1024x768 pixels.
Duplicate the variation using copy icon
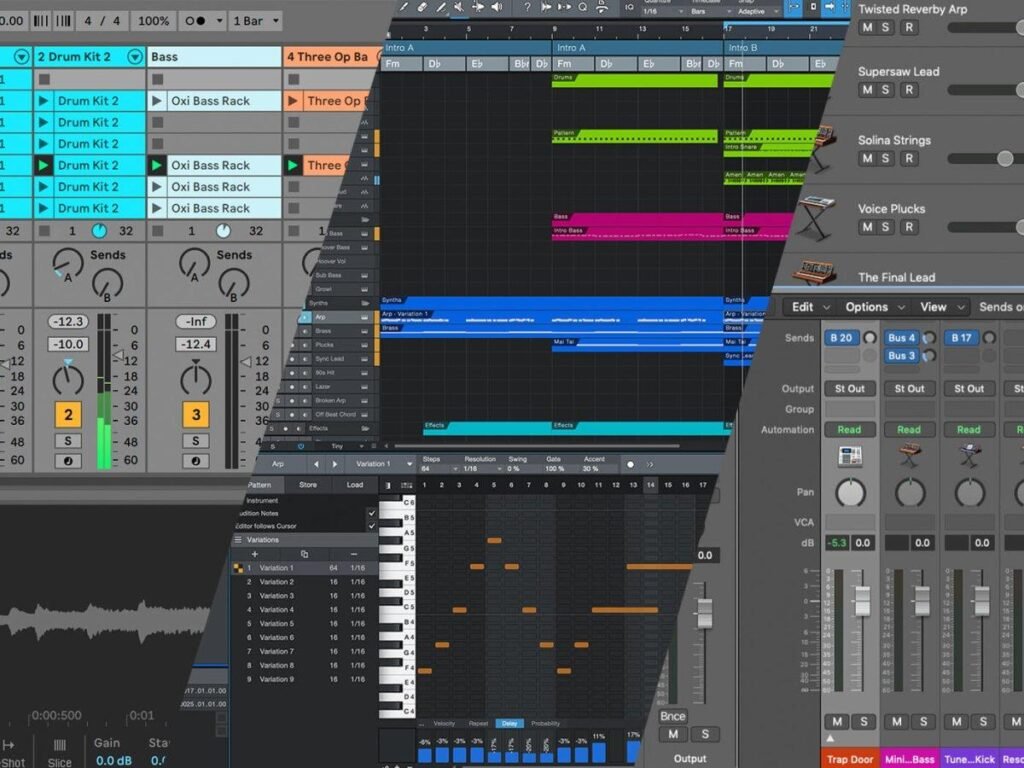coord(304,554)
